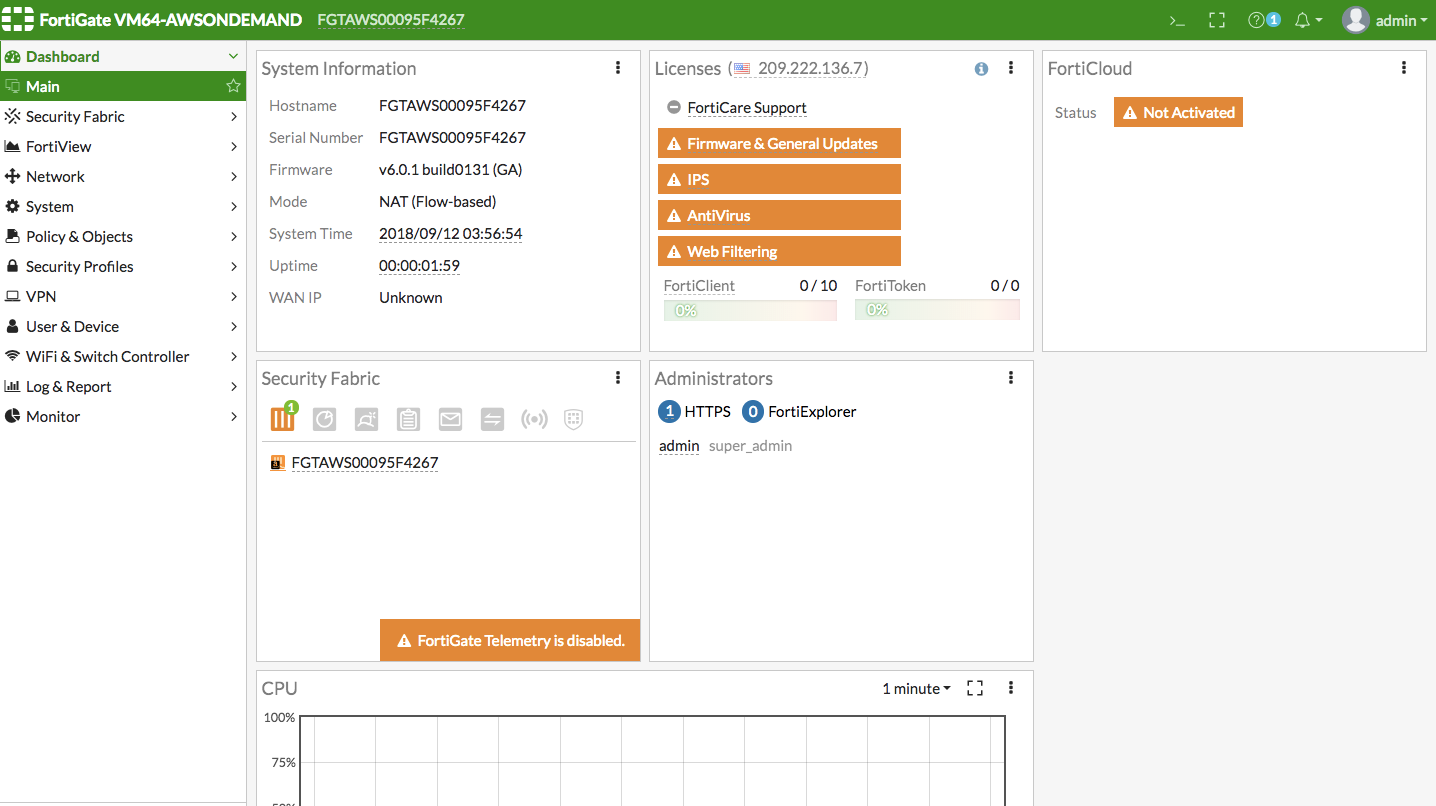
Task: Select the Main dashboard item
Action: click(123, 86)
